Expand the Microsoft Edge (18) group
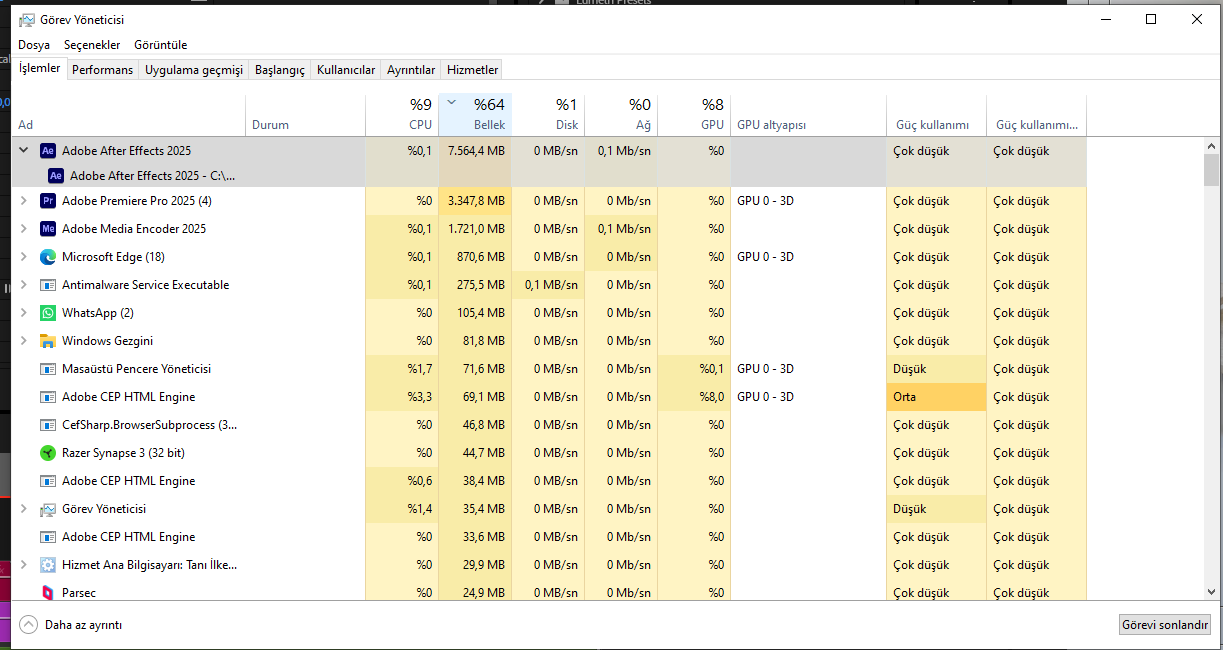This screenshot has height=650, width=1223. click(24, 257)
